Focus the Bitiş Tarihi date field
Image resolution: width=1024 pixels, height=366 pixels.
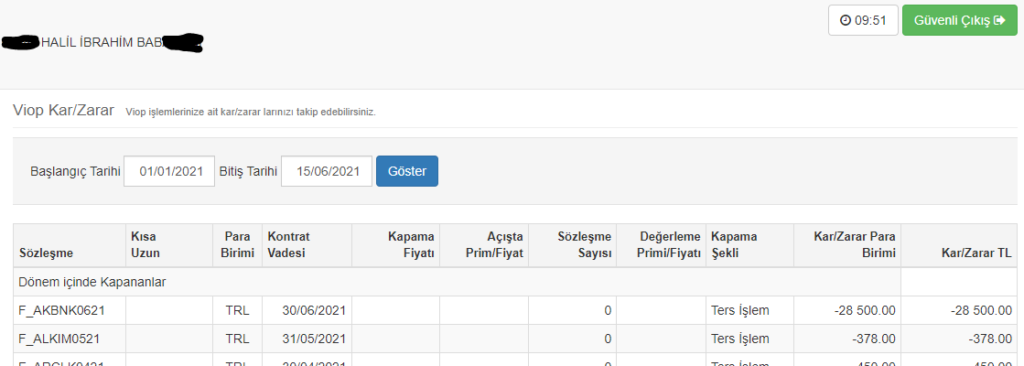(327, 171)
